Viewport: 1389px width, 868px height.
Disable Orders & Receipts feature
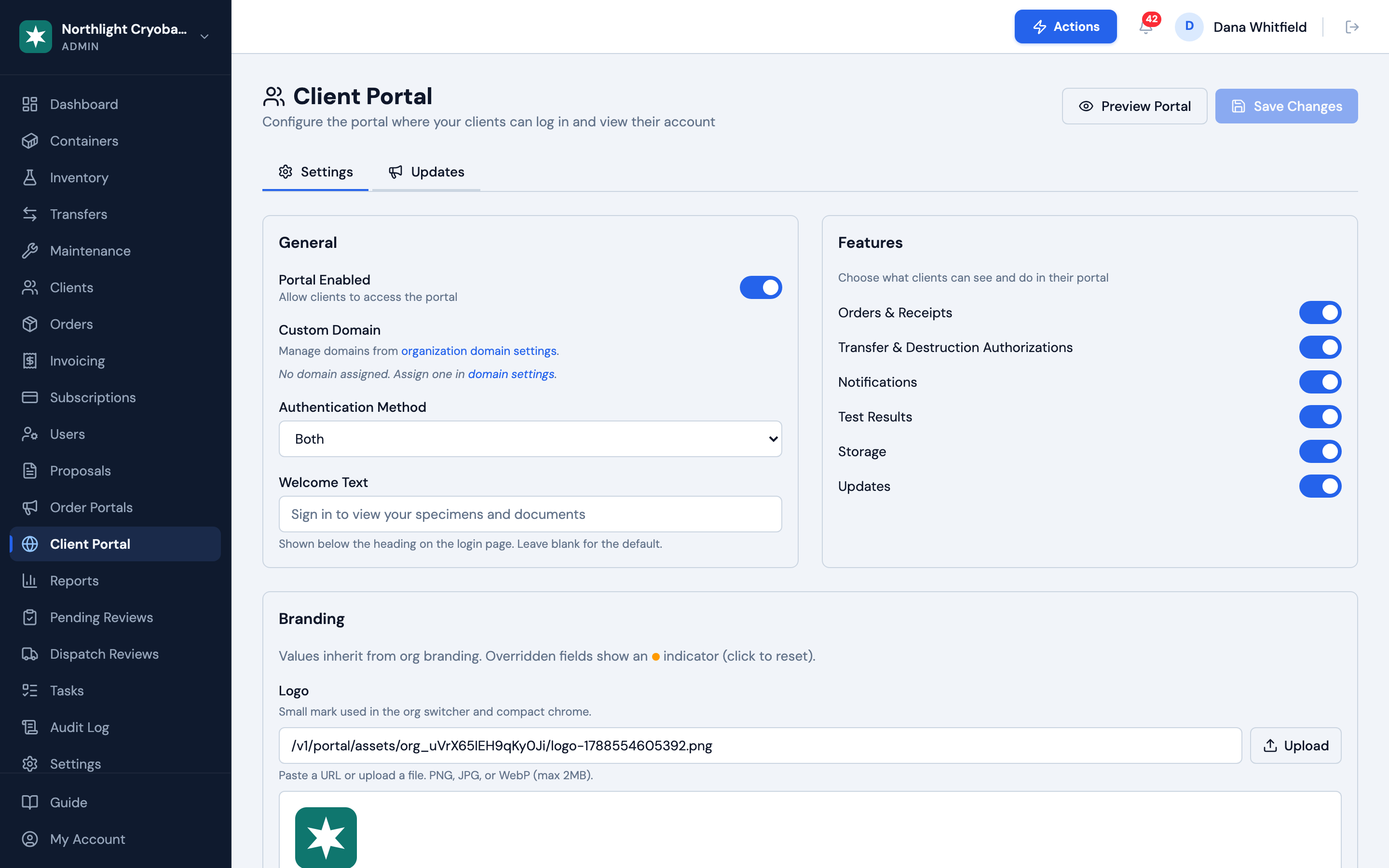1320,312
